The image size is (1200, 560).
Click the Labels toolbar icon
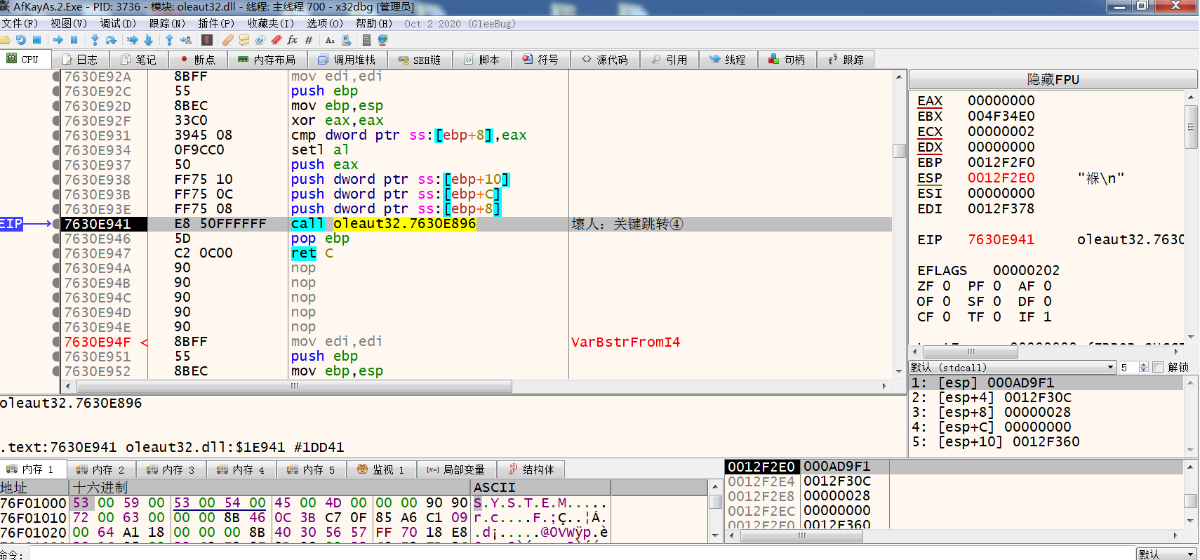click(260, 40)
